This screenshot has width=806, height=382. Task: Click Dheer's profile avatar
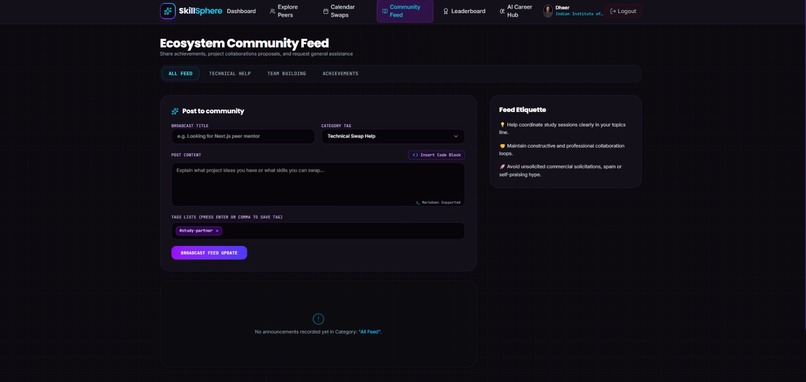click(x=548, y=11)
